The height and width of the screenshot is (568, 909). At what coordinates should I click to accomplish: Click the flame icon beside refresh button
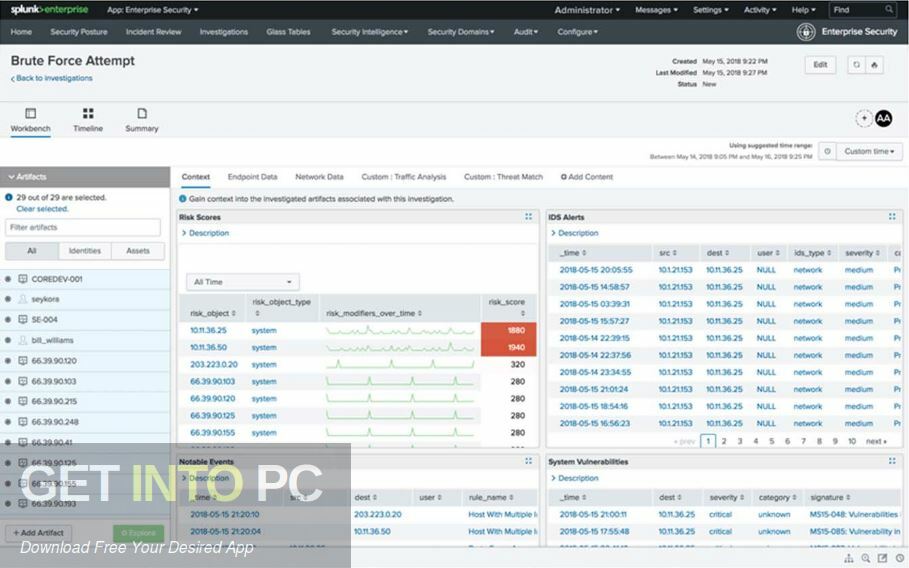click(875, 65)
